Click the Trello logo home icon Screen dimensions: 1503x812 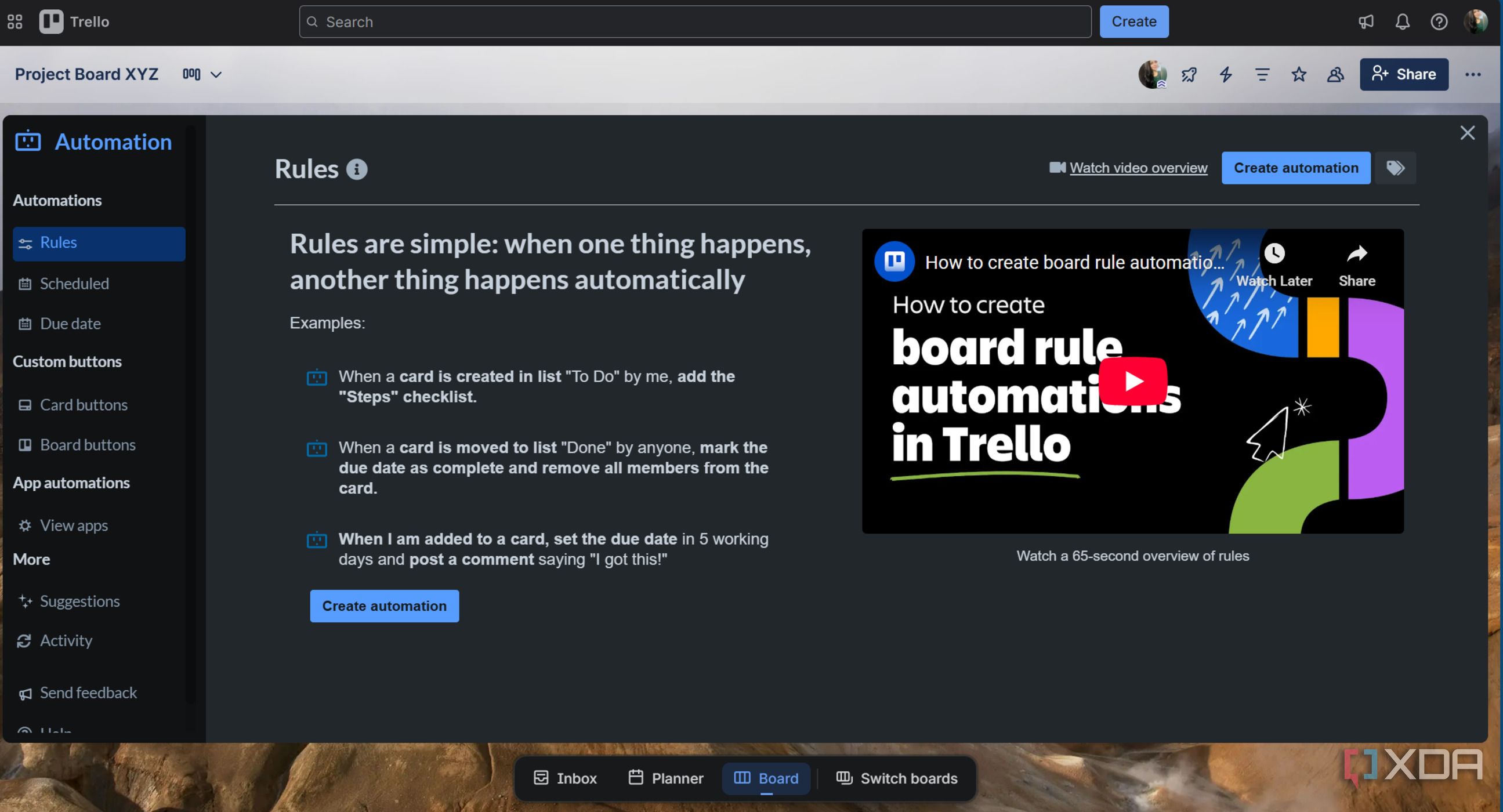(51, 21)
